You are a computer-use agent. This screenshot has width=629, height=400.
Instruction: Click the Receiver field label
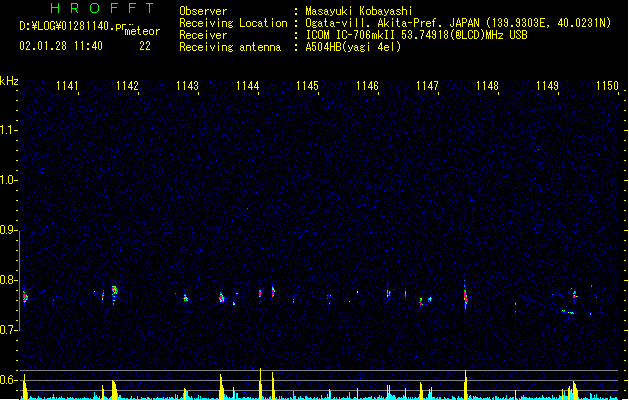[203, 35]
